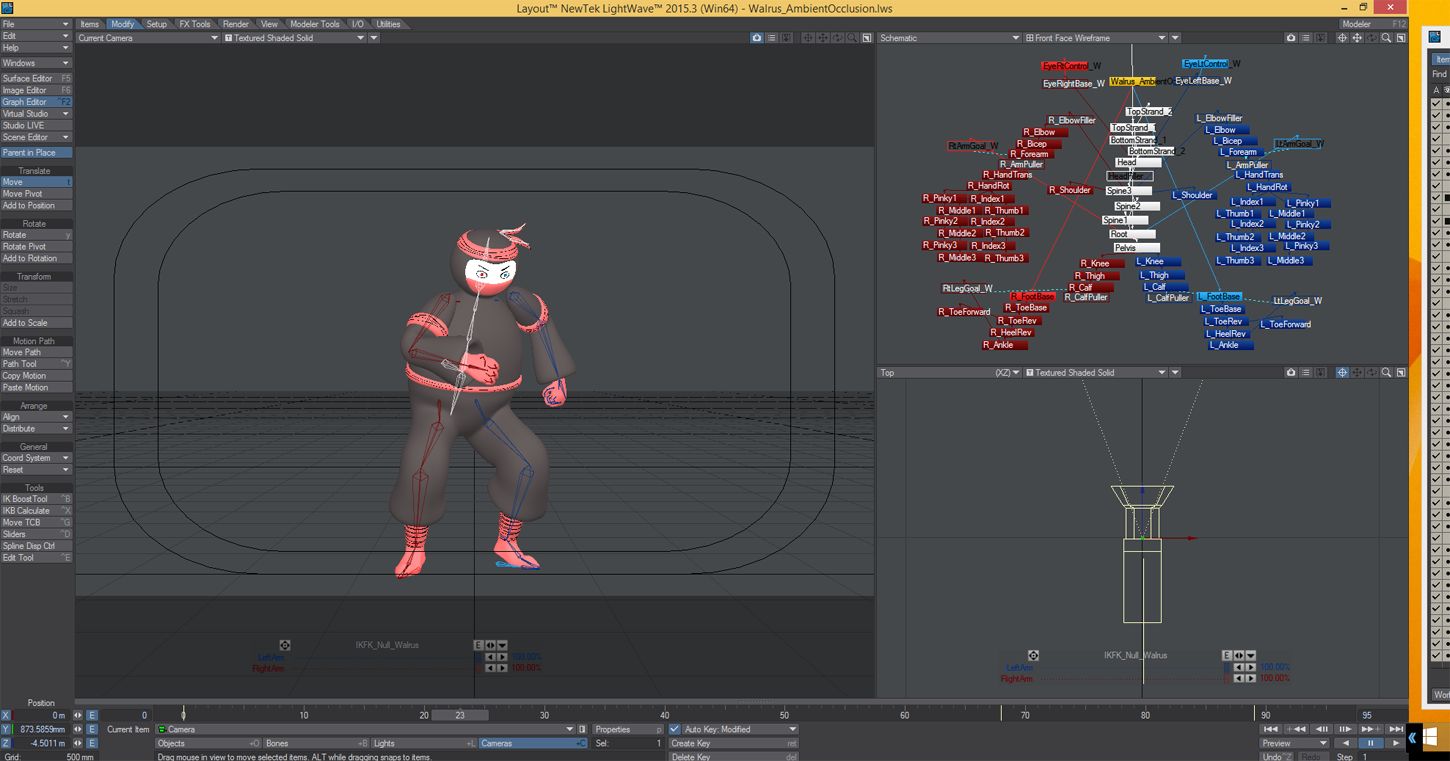1450x761 pixels.
Task: Open the Front Face Wireframe display dropdown
Action: point(1095,38)
